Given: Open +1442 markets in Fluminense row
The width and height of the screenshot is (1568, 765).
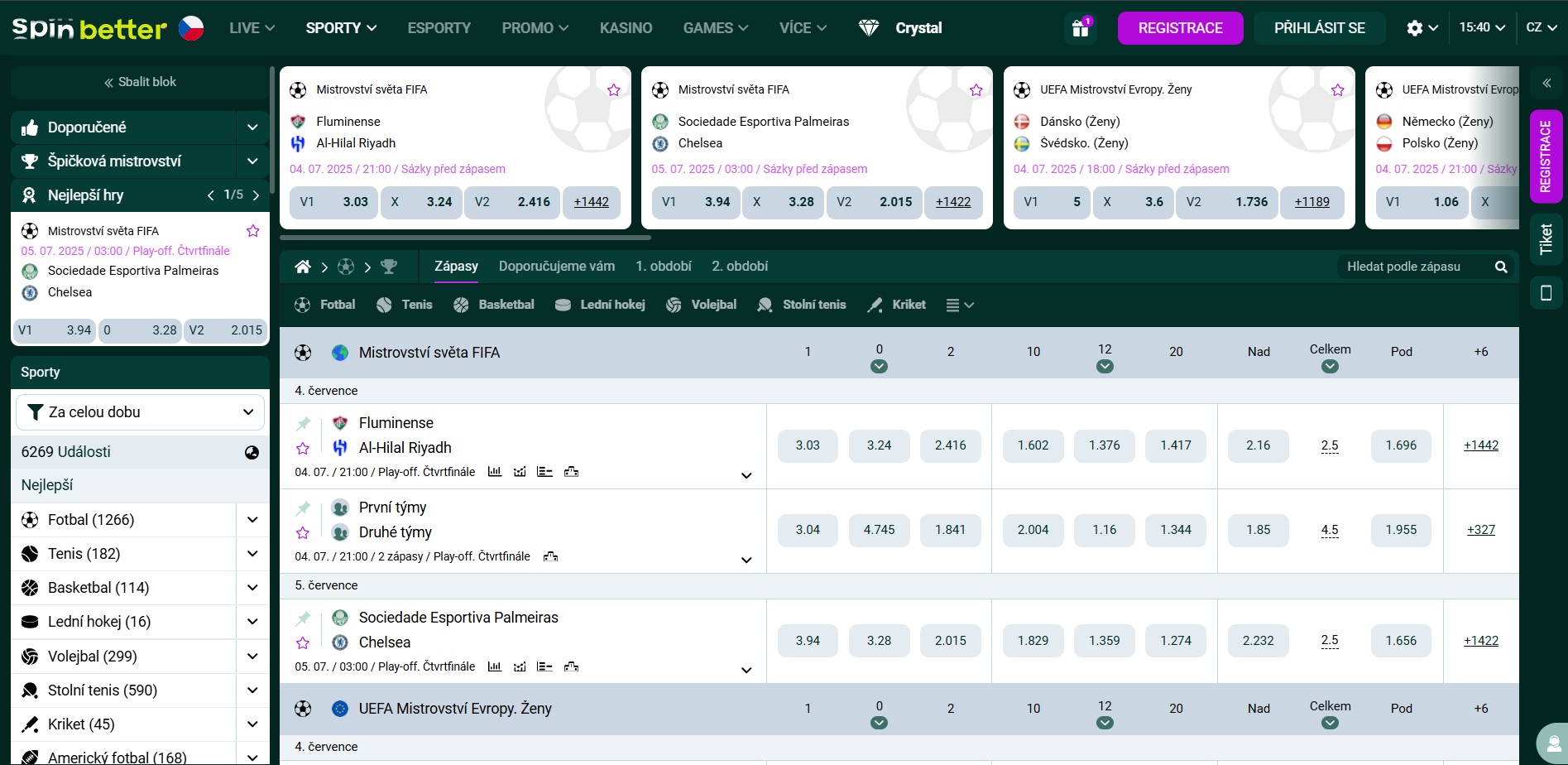Looking at the screenshot, I should click(x=1480, y=445).
